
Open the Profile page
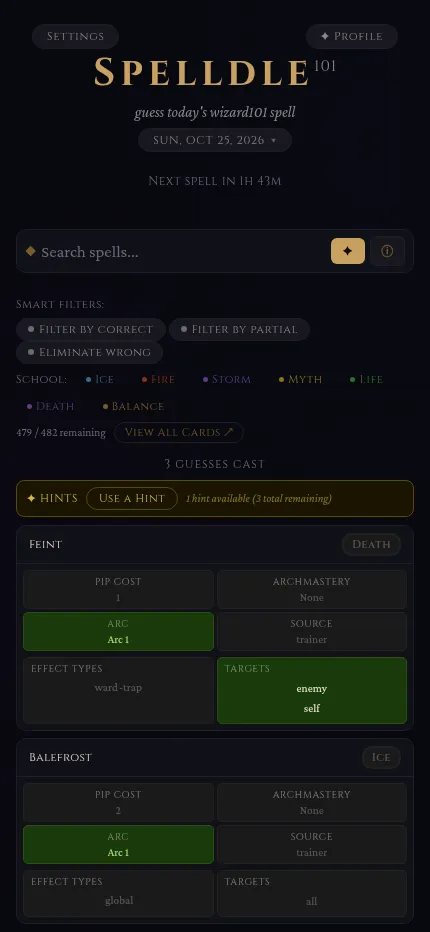(x=351, y=36)
